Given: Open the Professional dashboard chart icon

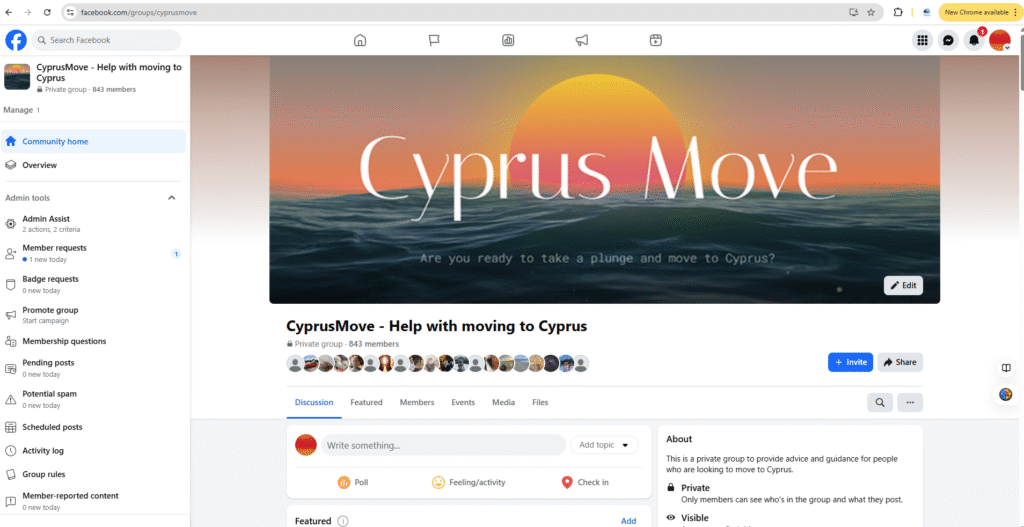Looking at the screenshot, I should coord(508,40).
